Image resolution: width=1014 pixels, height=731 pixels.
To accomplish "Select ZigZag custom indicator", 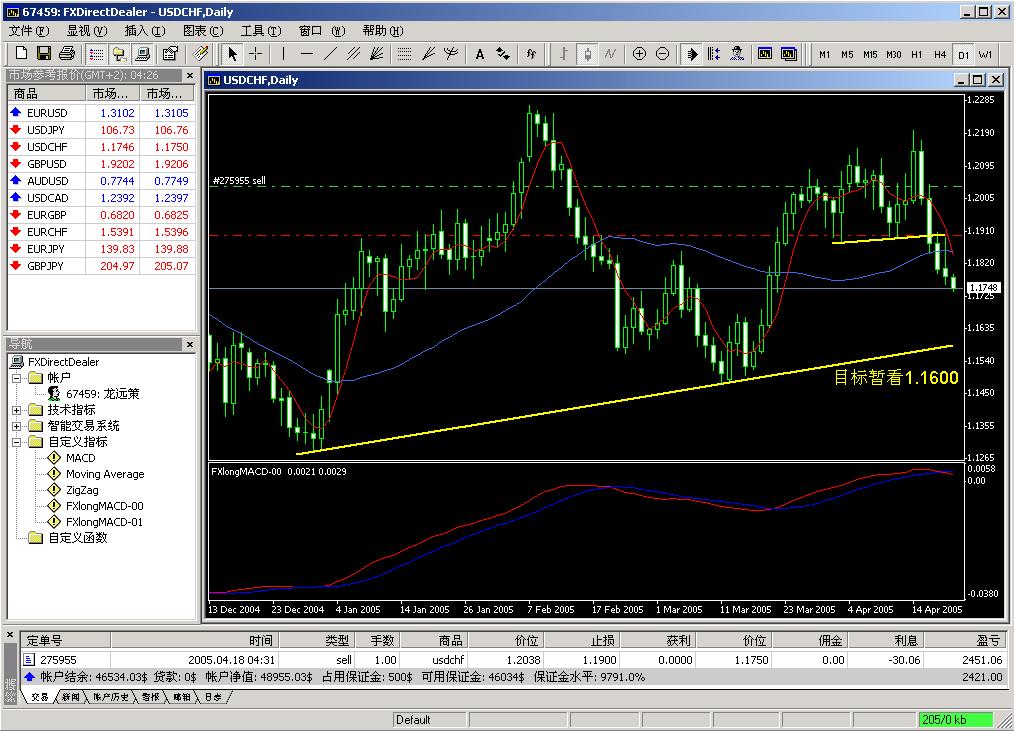I will click(x=82, y=490).
